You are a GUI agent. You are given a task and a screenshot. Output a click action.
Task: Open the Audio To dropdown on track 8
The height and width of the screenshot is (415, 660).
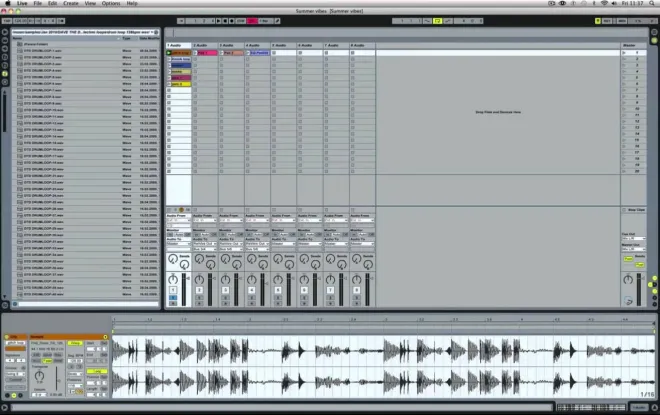[362, 244]
